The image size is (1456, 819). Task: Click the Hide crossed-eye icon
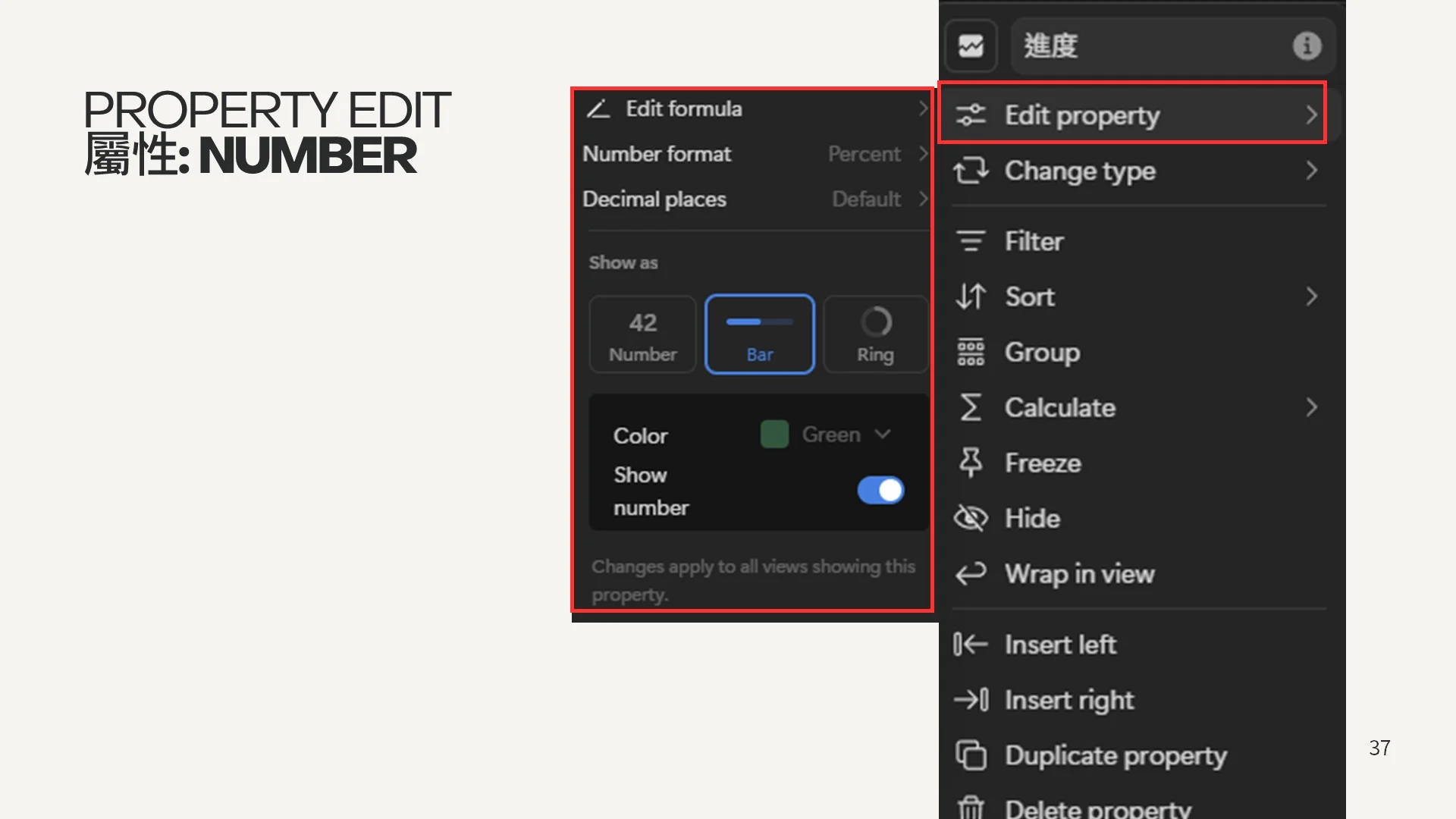971,518
